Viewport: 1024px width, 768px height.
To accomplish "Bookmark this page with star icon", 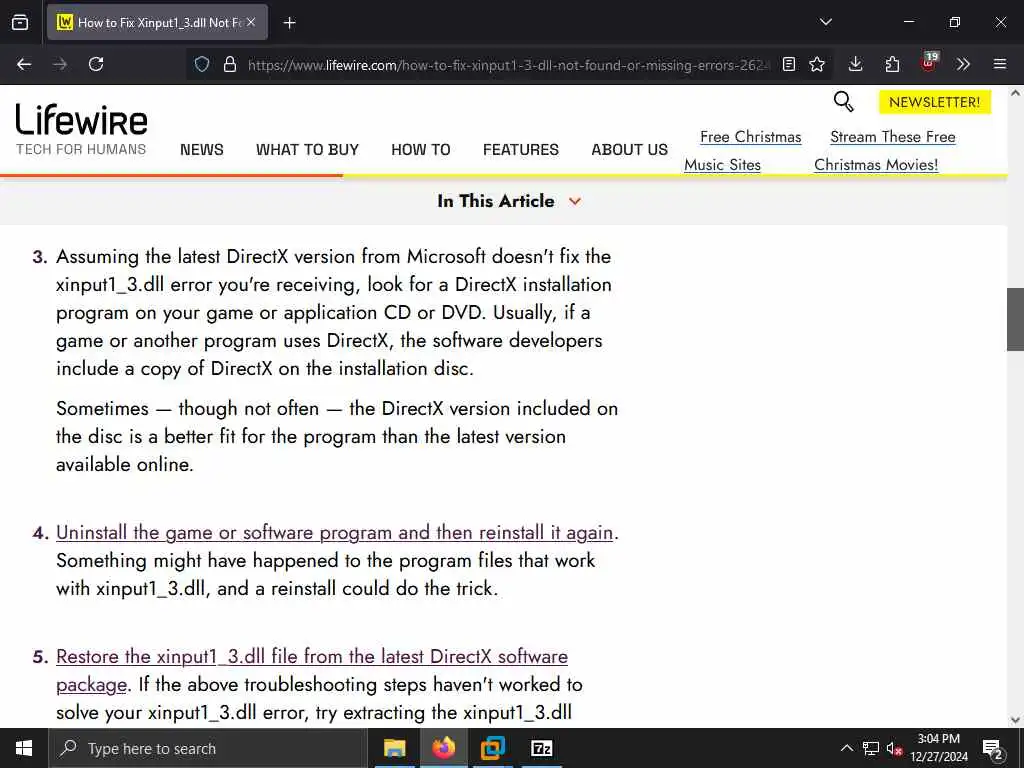I will coord(816,64).
